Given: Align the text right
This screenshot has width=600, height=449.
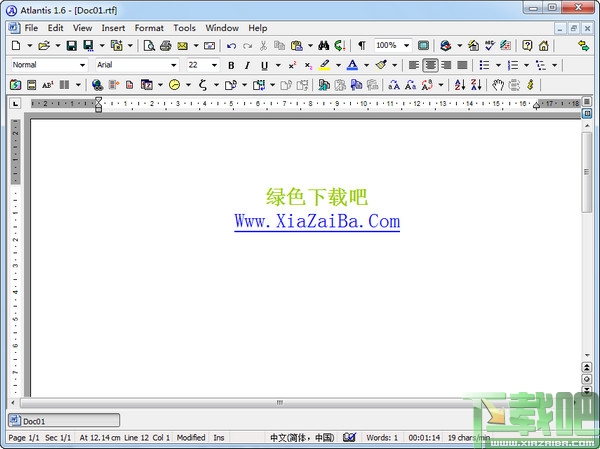Looking at the screenshot, I should 446,65.
